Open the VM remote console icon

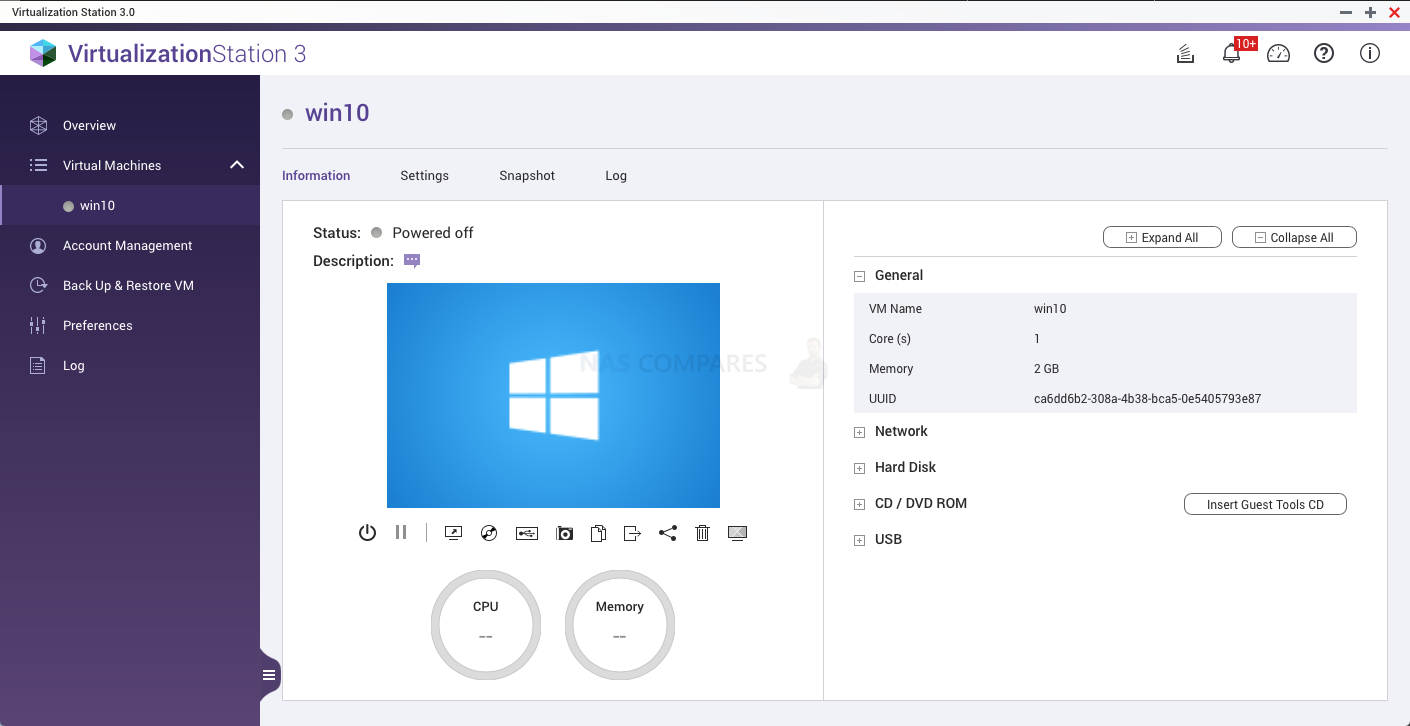453,533
